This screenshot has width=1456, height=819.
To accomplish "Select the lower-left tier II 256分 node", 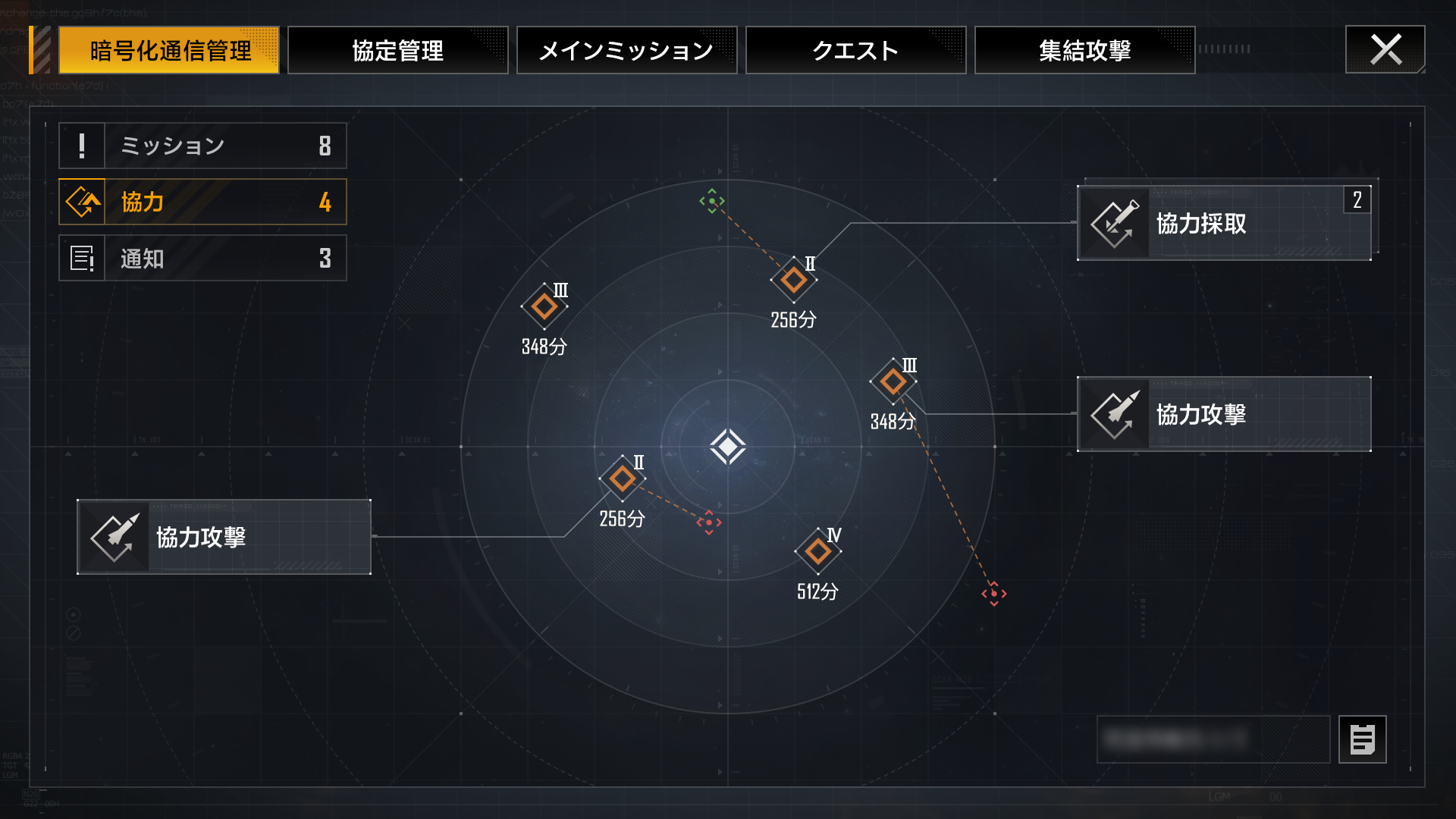I will 622,479.
